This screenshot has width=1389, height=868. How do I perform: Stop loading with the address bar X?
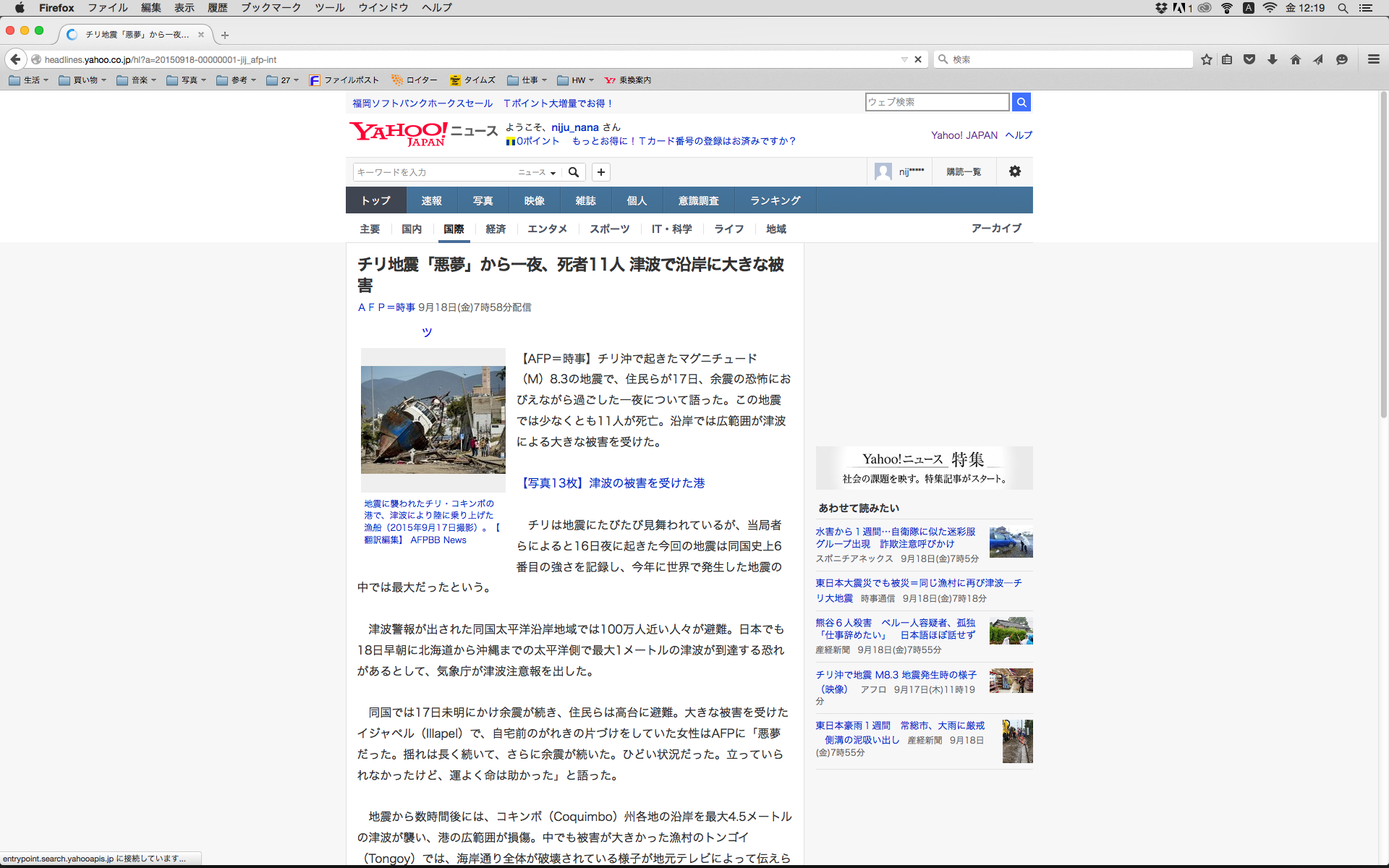(x=918, y=59)
